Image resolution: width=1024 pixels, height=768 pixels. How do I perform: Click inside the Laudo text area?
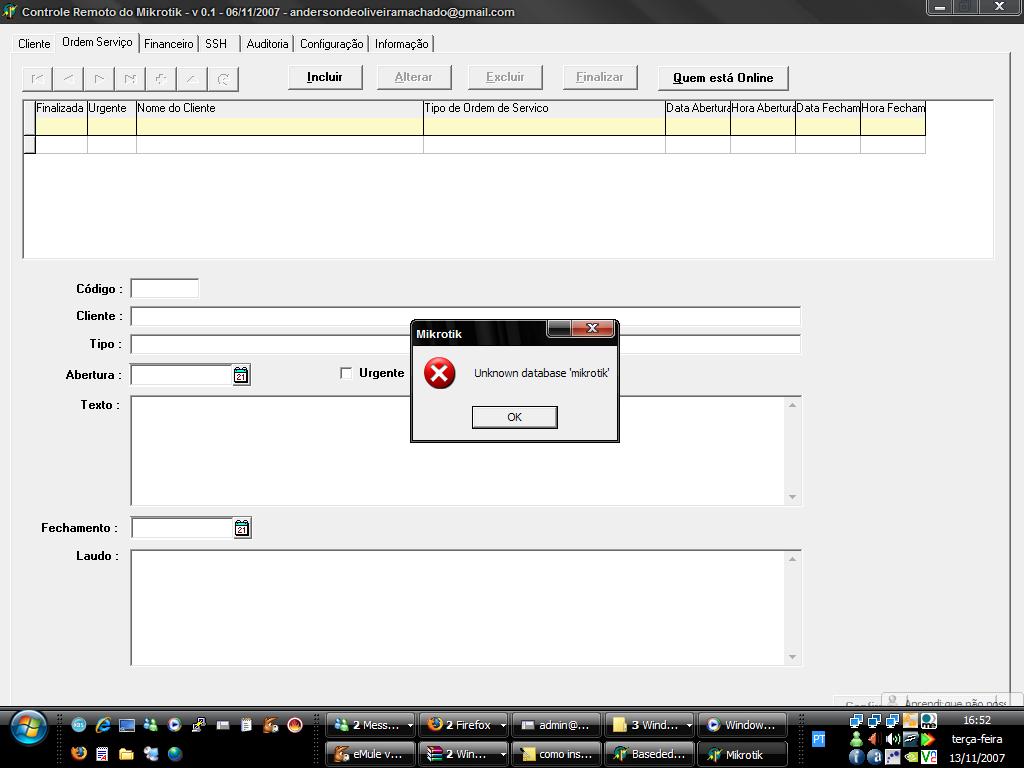click(x=458, y=608)
